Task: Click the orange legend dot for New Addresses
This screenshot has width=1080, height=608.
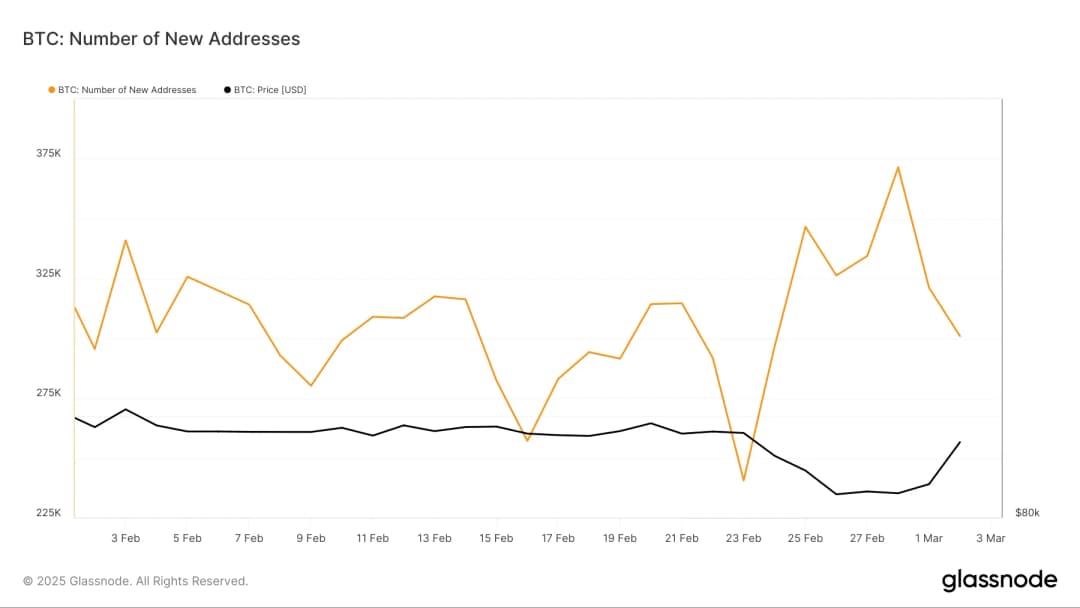Action: click(52, 90)
